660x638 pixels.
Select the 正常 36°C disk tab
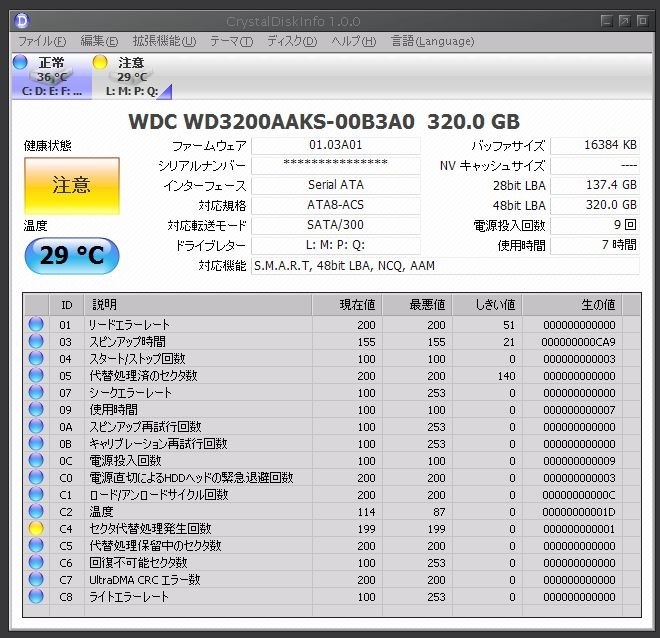coord(52,76)
